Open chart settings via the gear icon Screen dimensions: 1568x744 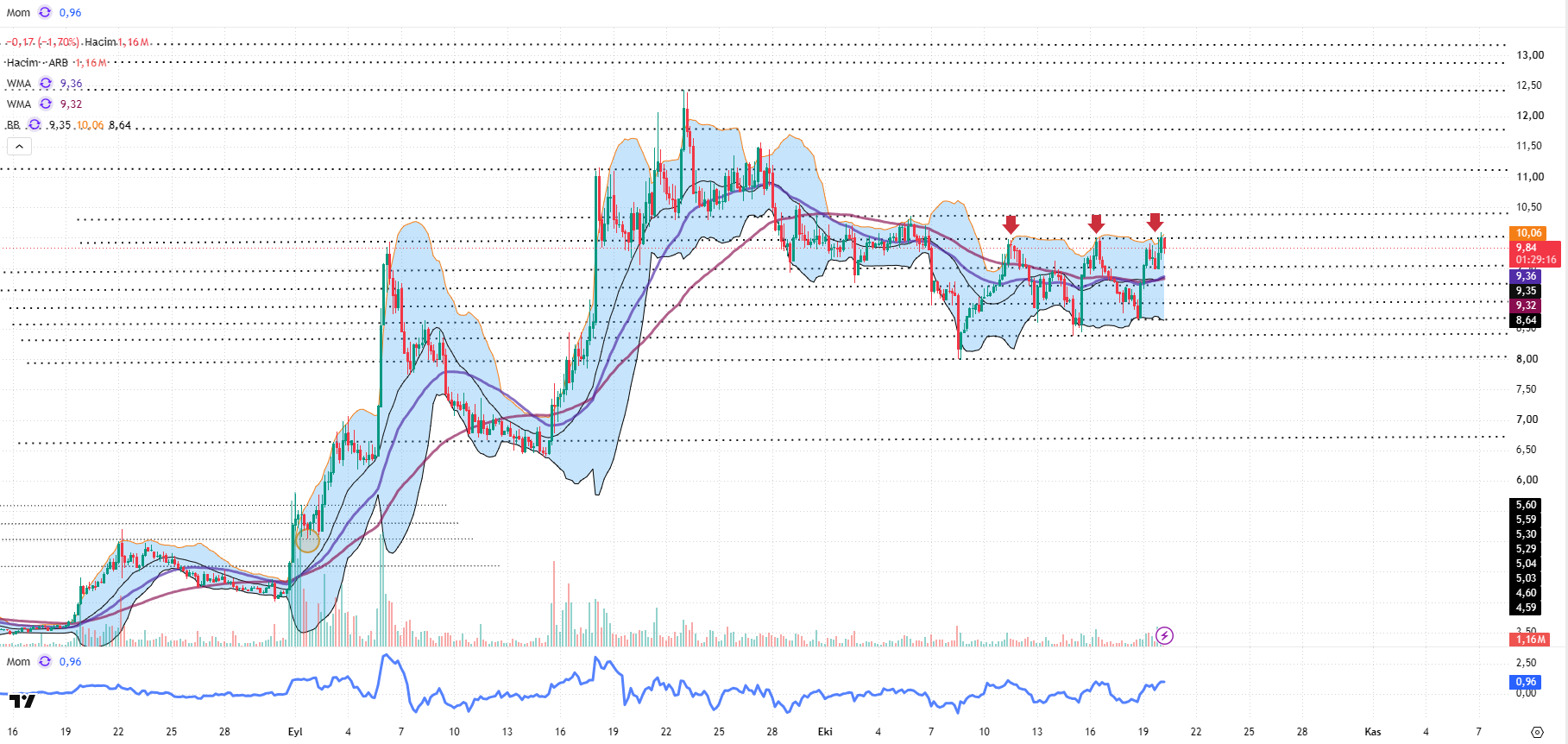(x=1537, y=732)
